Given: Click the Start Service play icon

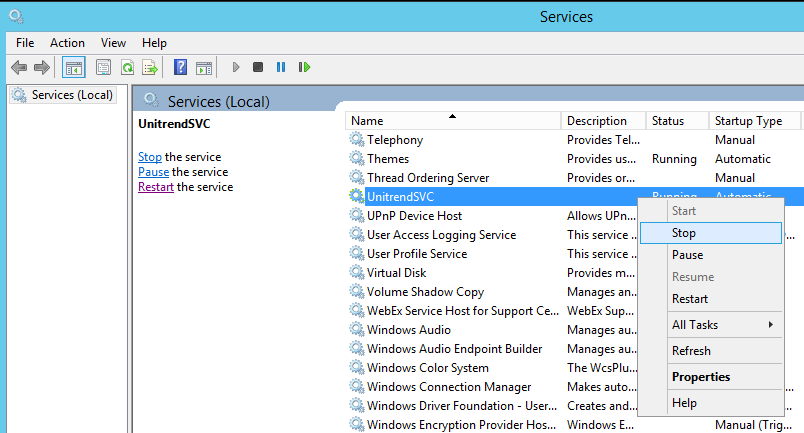Looking at the screenshot, I should point(235,67).
